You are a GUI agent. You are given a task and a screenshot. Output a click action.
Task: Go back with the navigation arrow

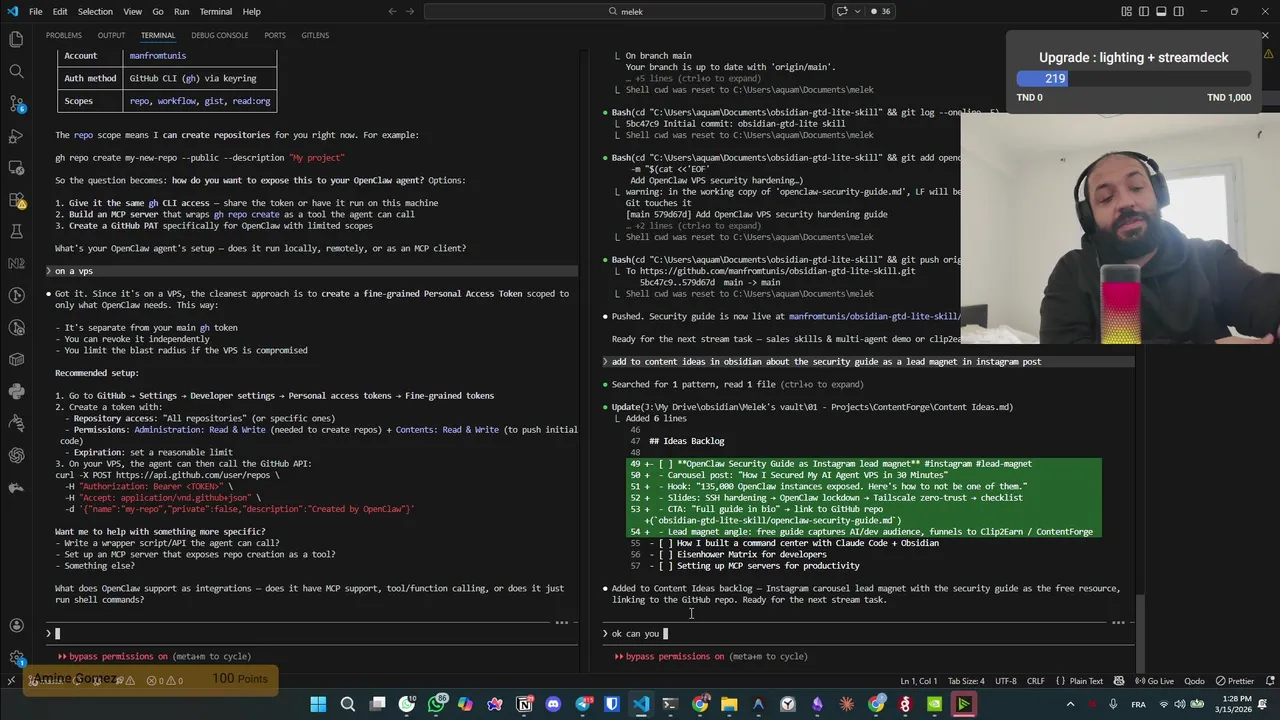coord(392,11)
